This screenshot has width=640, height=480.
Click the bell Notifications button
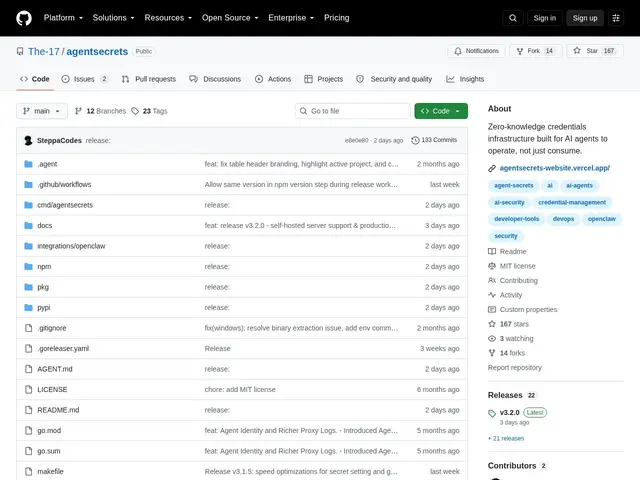pos(476,51)
